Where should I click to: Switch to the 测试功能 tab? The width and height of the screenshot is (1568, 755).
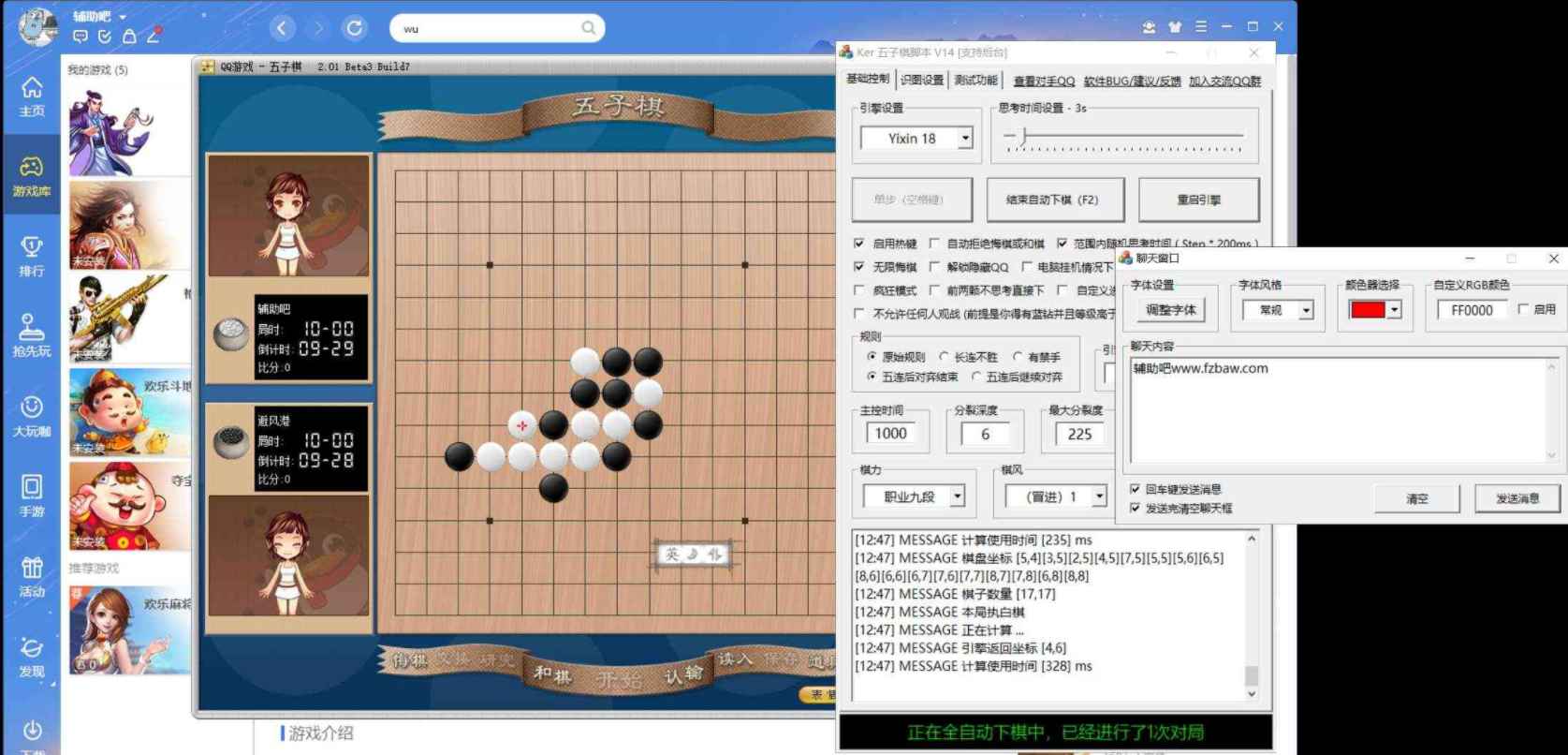coord(975,81)
